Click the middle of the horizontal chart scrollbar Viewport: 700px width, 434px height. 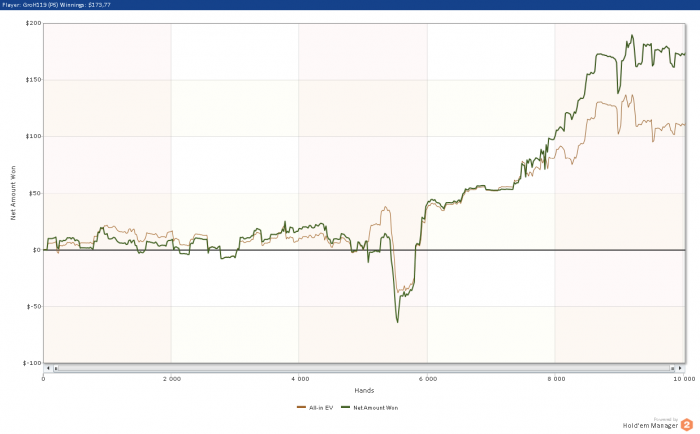click(364, 368)
